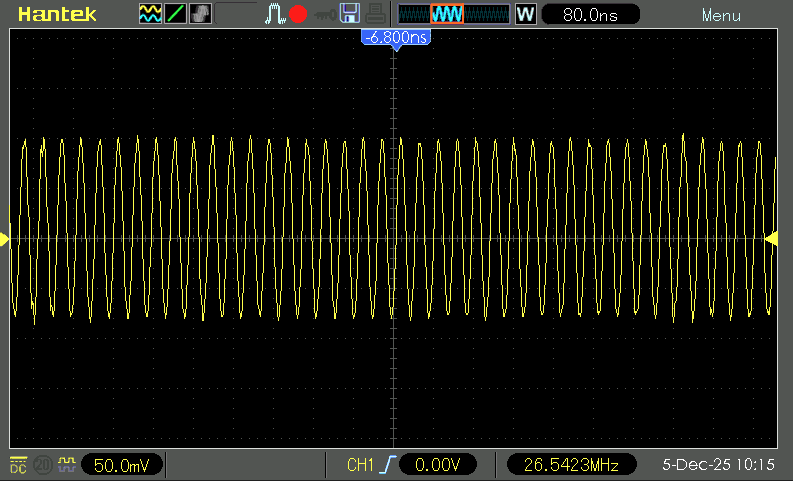The height and width of the screenshot is (481, 793).
Task: Select the green diagonal line icon
Action: pyautogui.click(x=175, y=14)
